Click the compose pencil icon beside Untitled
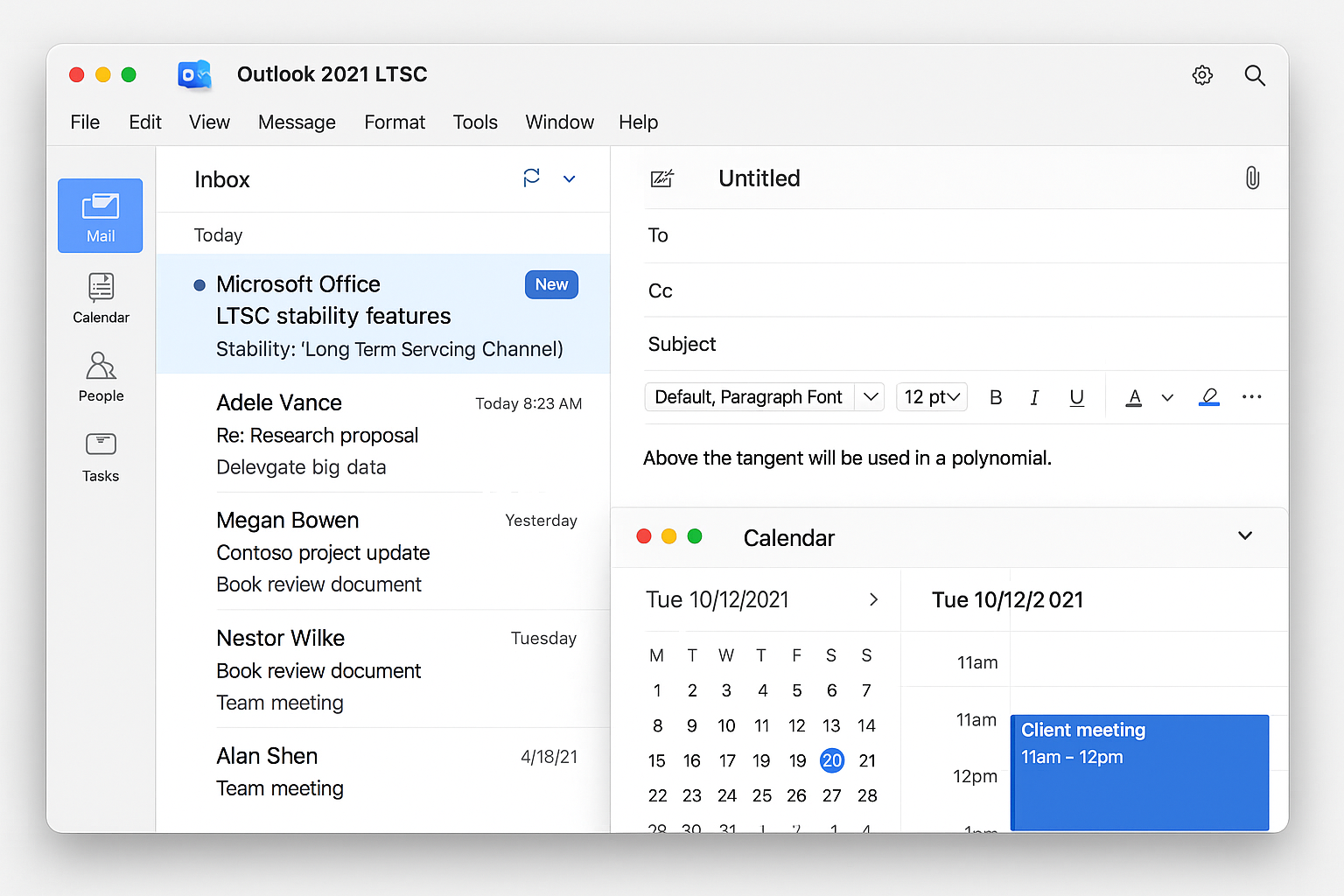 coord(662,178)
